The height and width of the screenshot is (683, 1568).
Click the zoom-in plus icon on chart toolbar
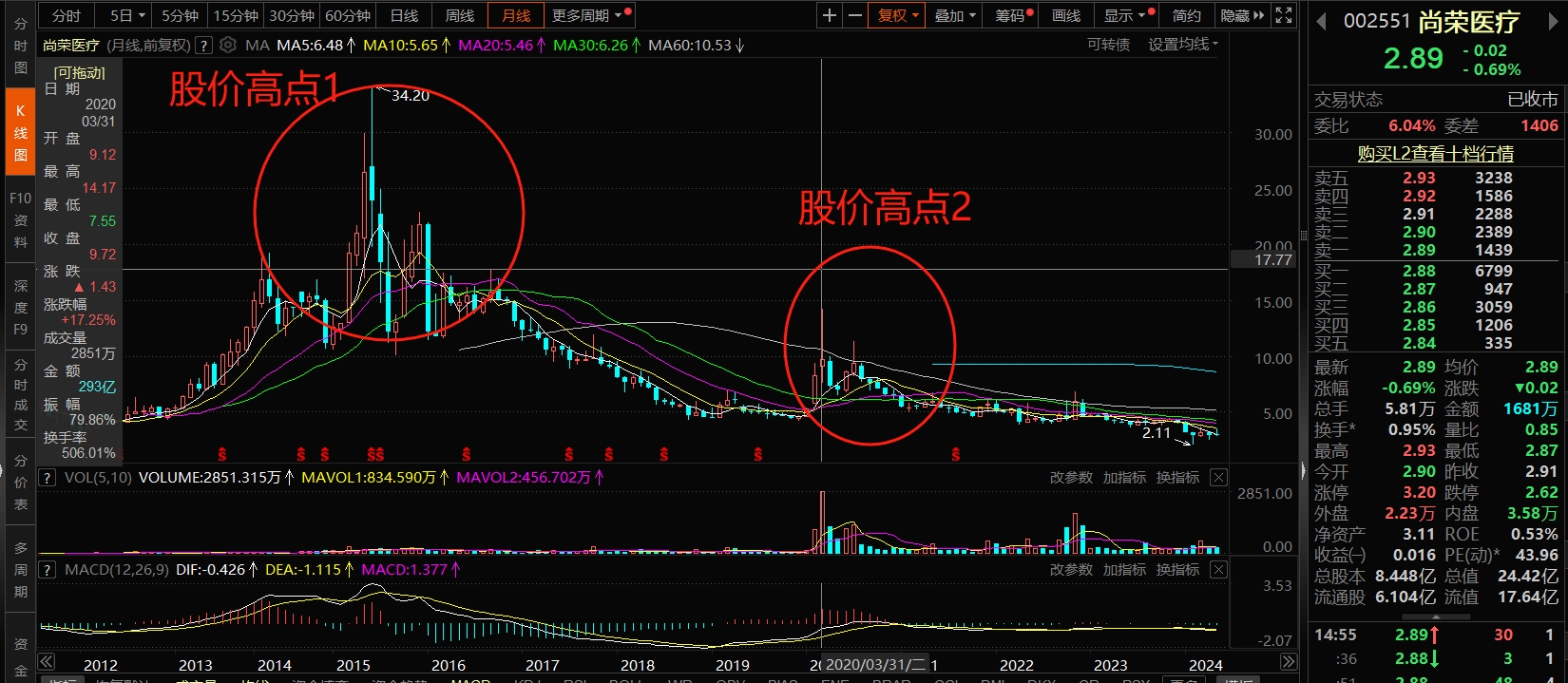830,15
